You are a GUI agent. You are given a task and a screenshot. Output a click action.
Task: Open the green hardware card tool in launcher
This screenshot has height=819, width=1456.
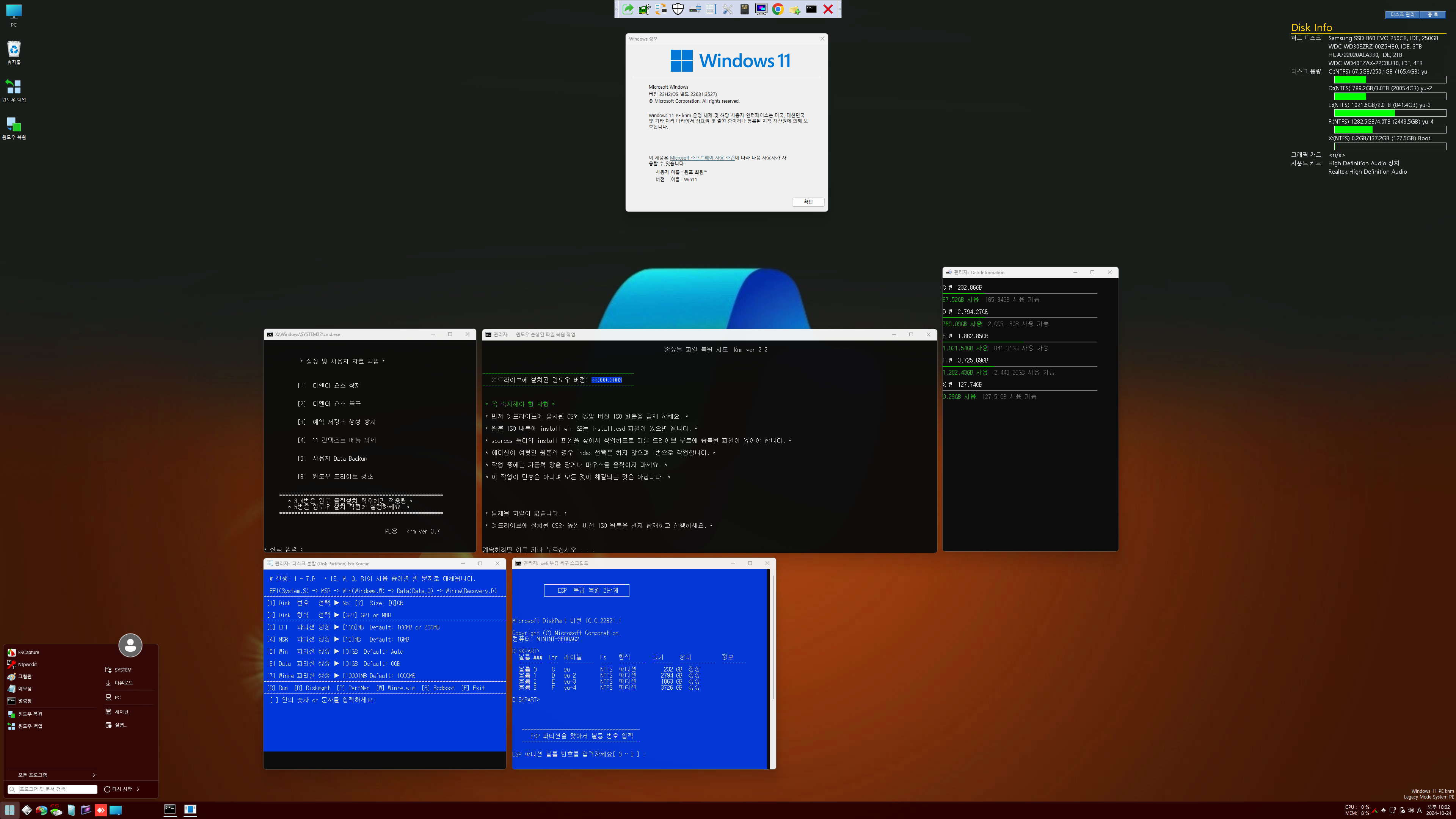pos(644,9)
